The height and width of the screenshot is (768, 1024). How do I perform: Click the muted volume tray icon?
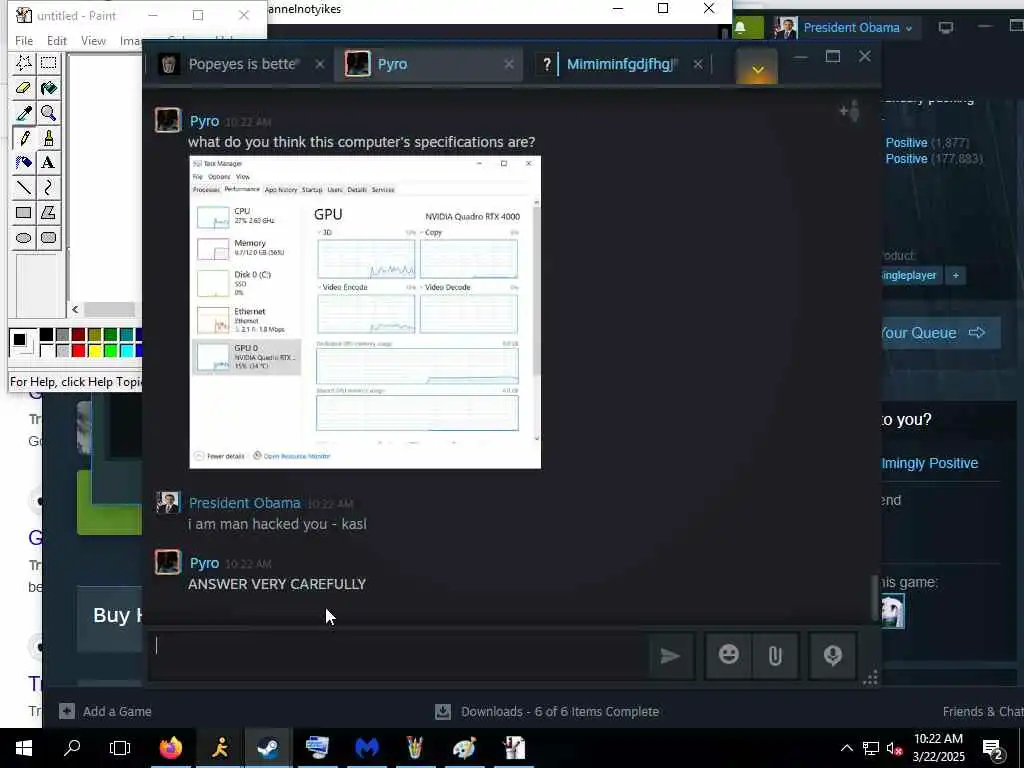(894, 748)
